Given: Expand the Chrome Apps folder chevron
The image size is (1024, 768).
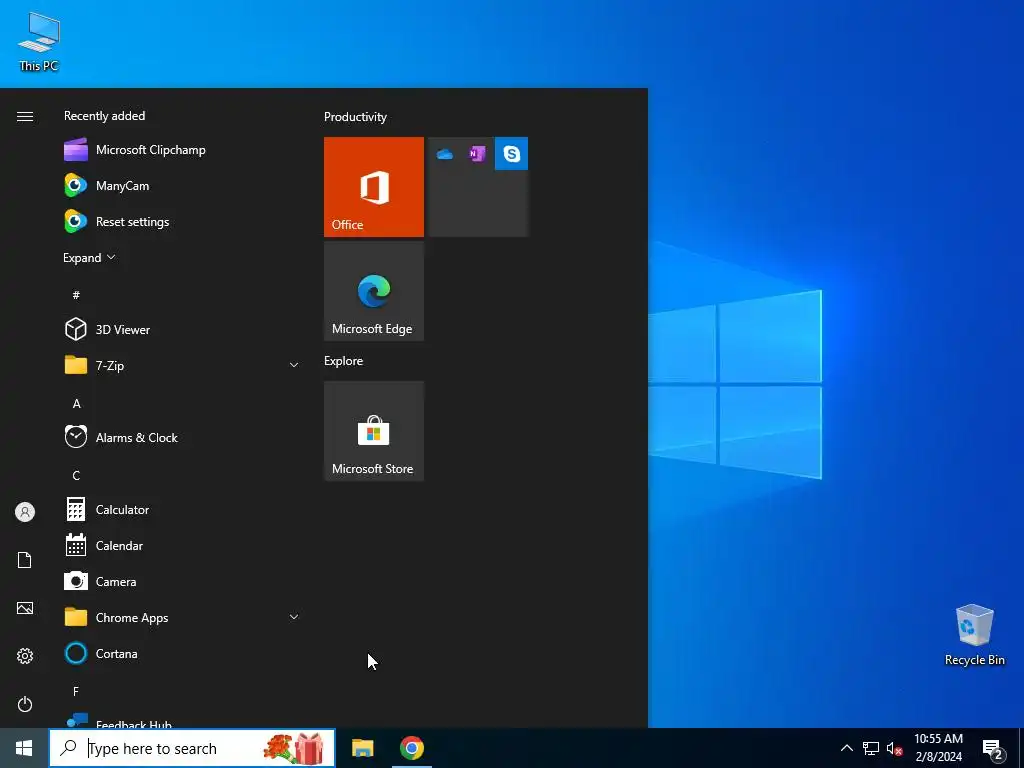Looking at the screenshot, I should [x=294, y=616].
